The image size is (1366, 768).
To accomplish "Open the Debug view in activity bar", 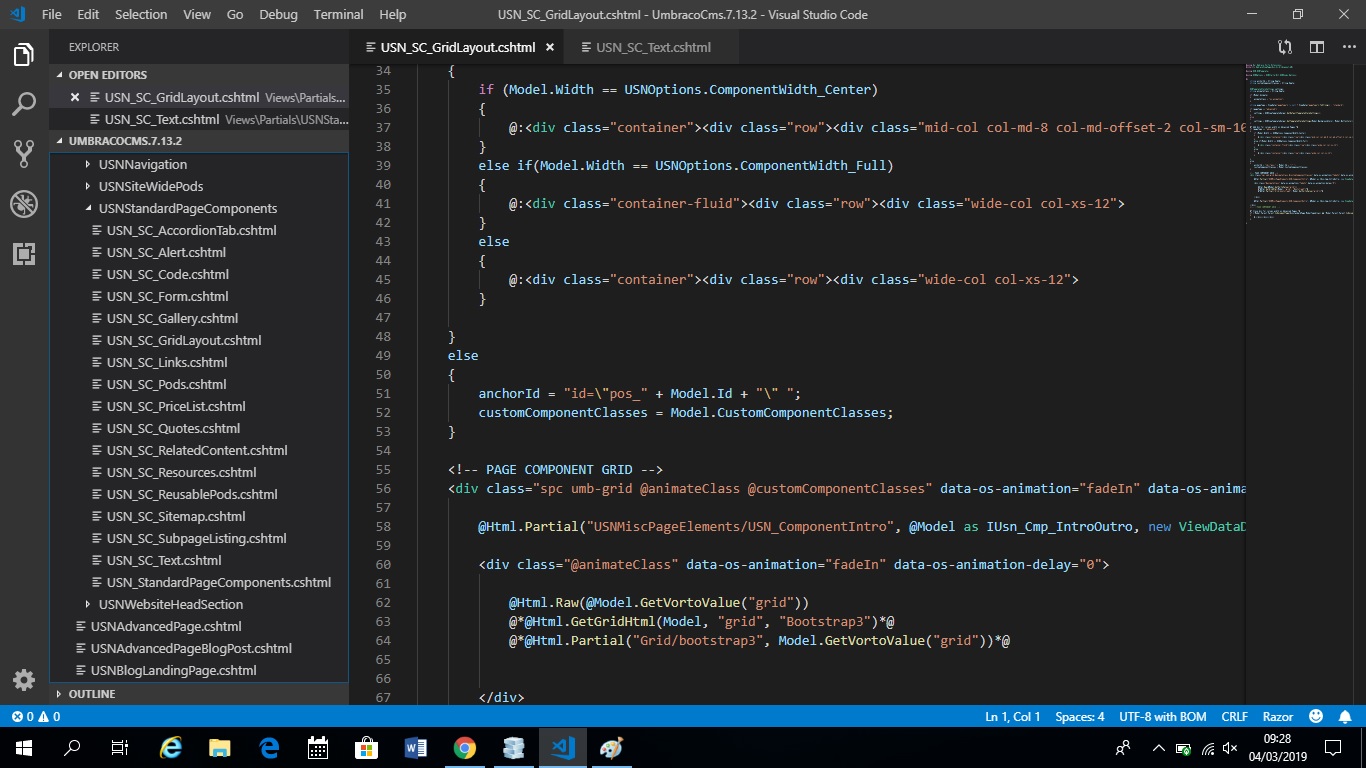I will click(24, 204).
